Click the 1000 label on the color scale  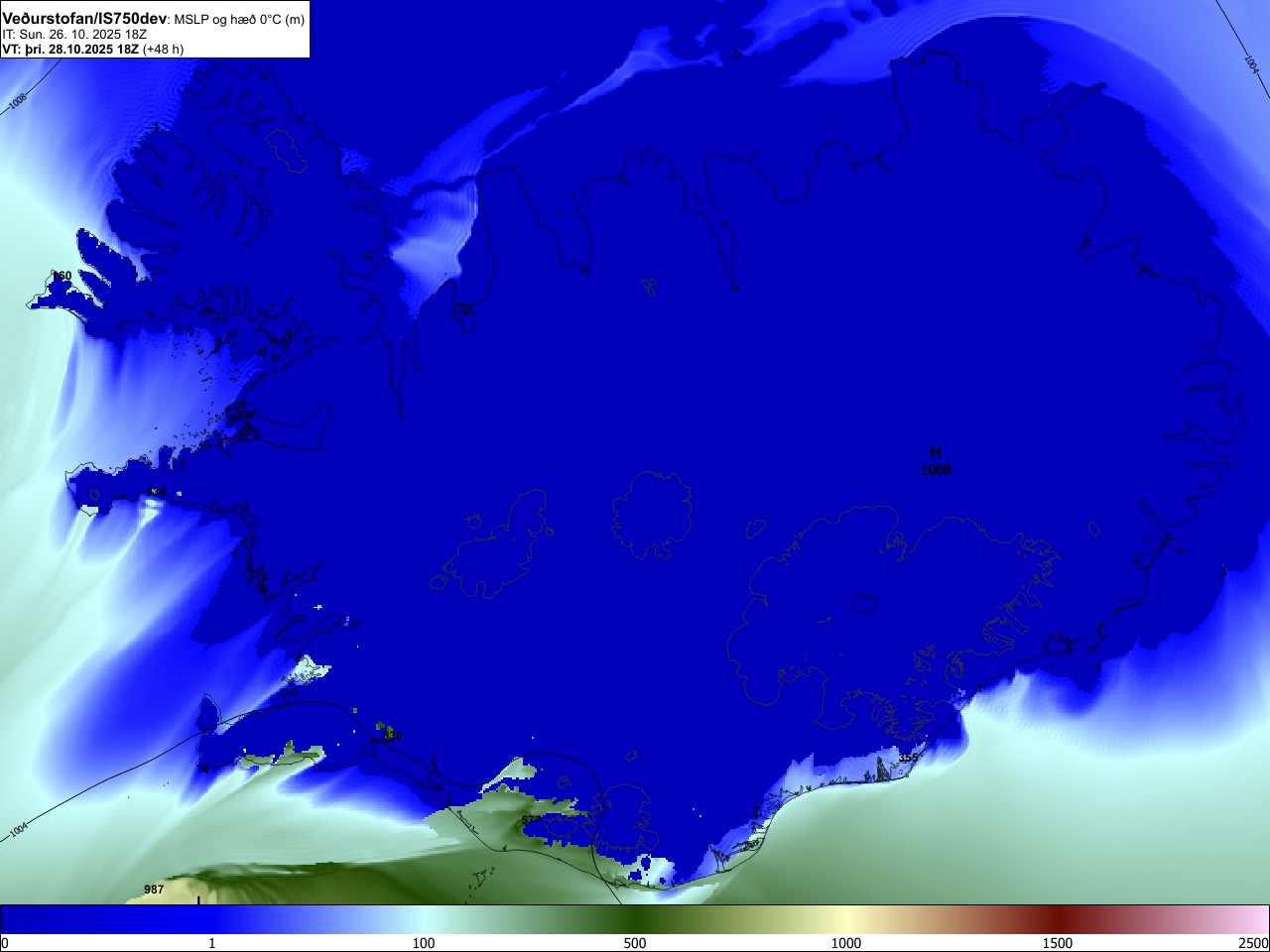click(x=846, y=943)
